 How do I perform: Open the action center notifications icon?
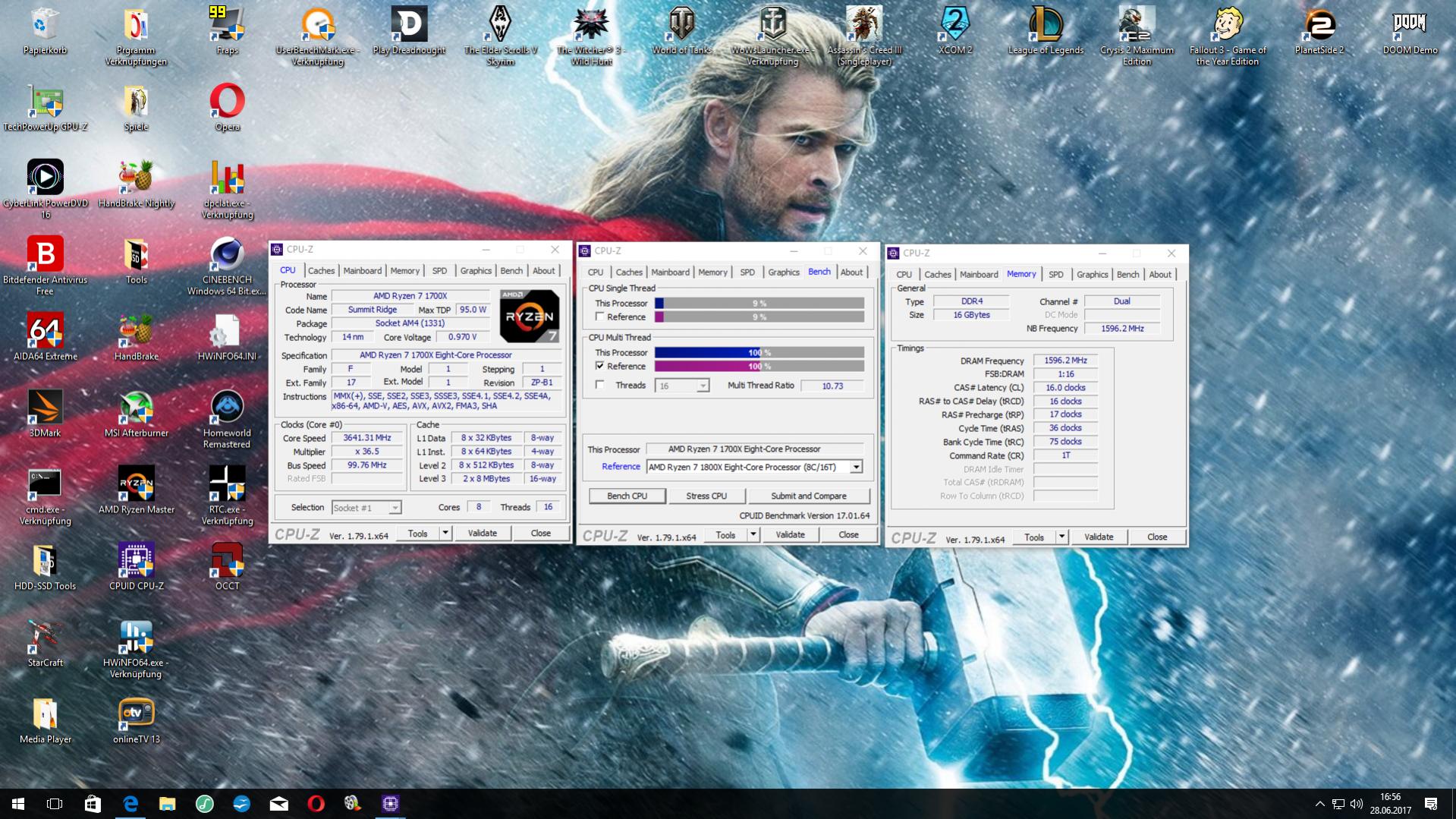pos(1431,804)
